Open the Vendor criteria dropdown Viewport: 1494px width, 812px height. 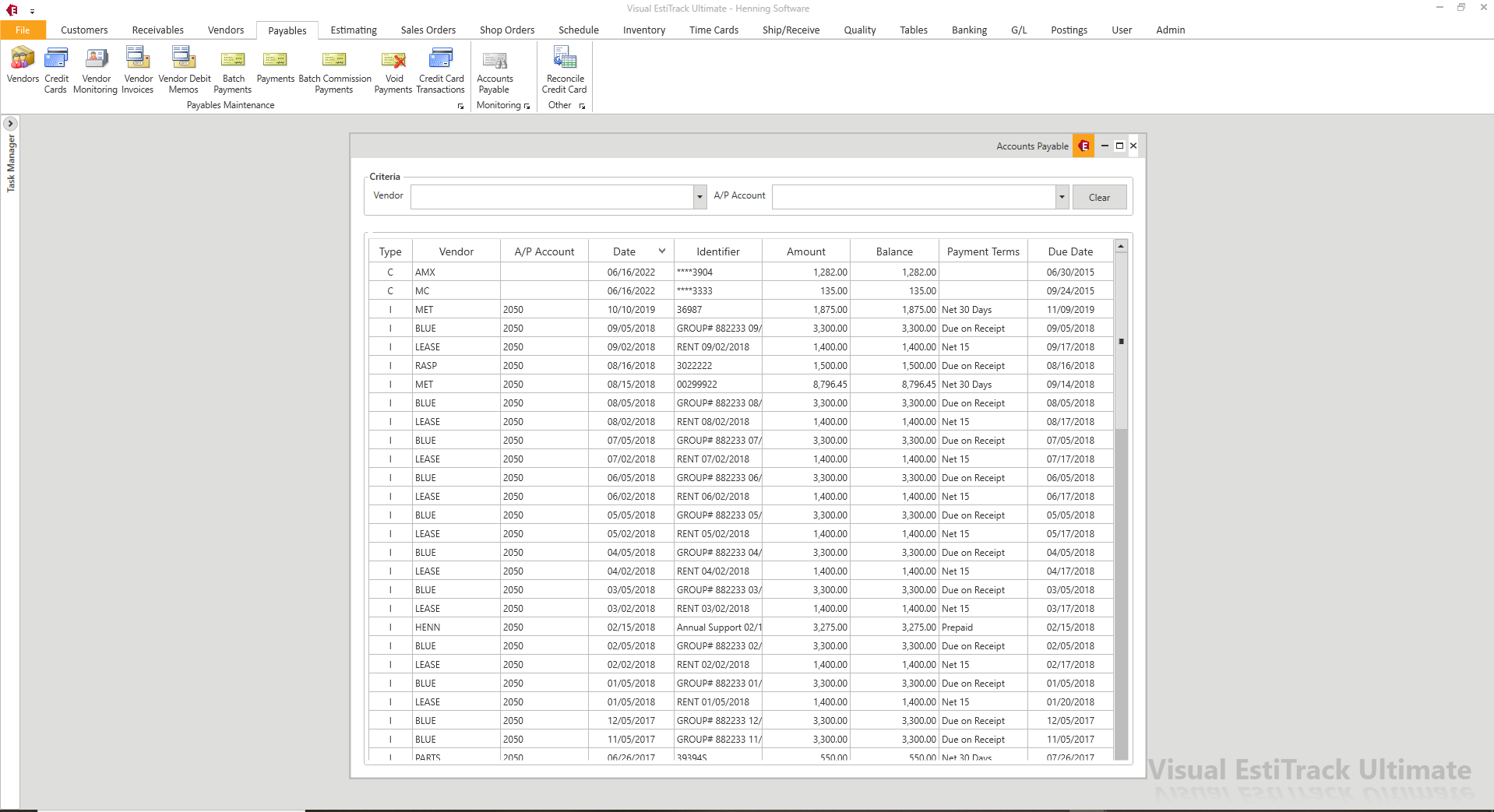click(699, 196)
